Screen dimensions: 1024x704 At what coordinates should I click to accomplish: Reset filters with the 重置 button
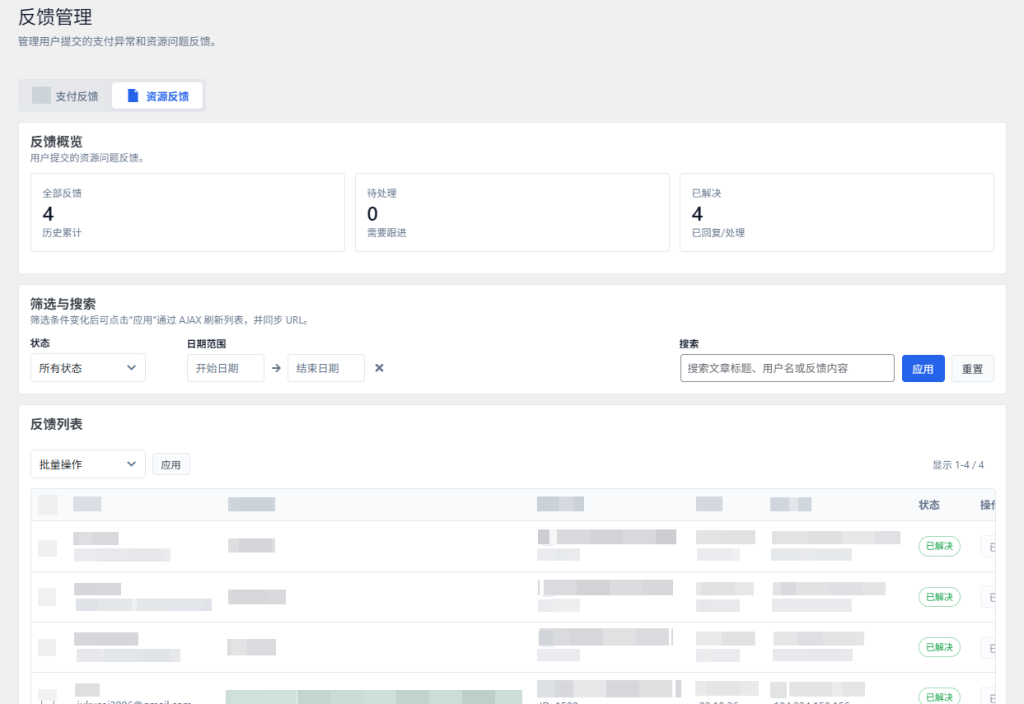click(x=972, y=369)
